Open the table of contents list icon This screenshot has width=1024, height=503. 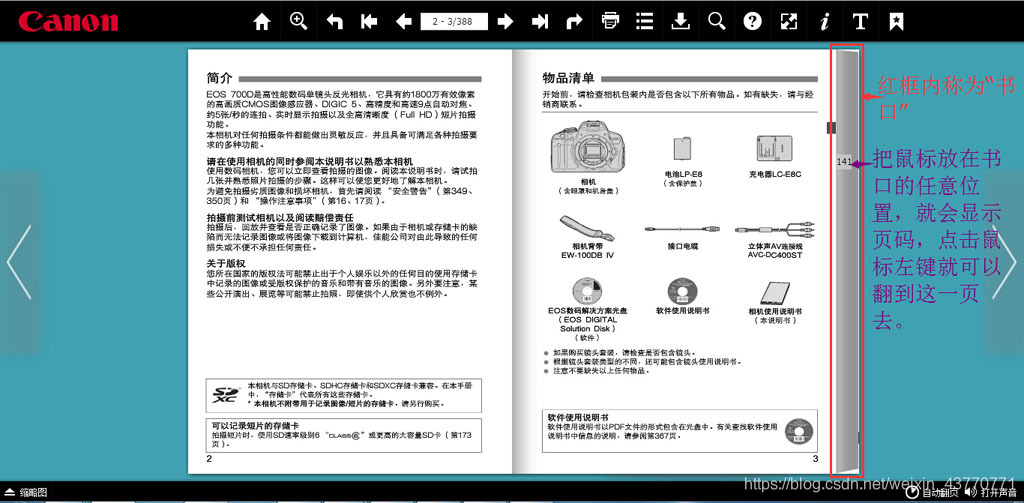point(645,21)
